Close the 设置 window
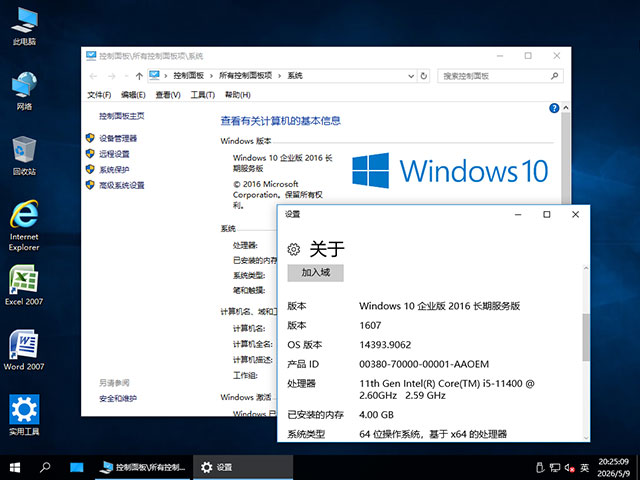The image size is (640, 480). [575, 214]
